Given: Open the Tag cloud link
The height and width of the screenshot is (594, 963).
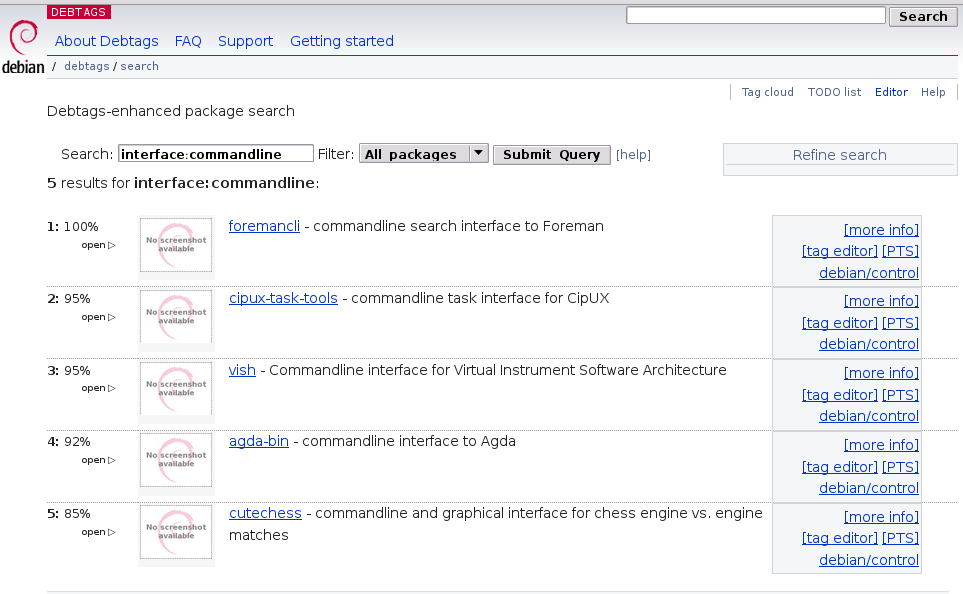Looking at the screenshot, I should point(767,92).
